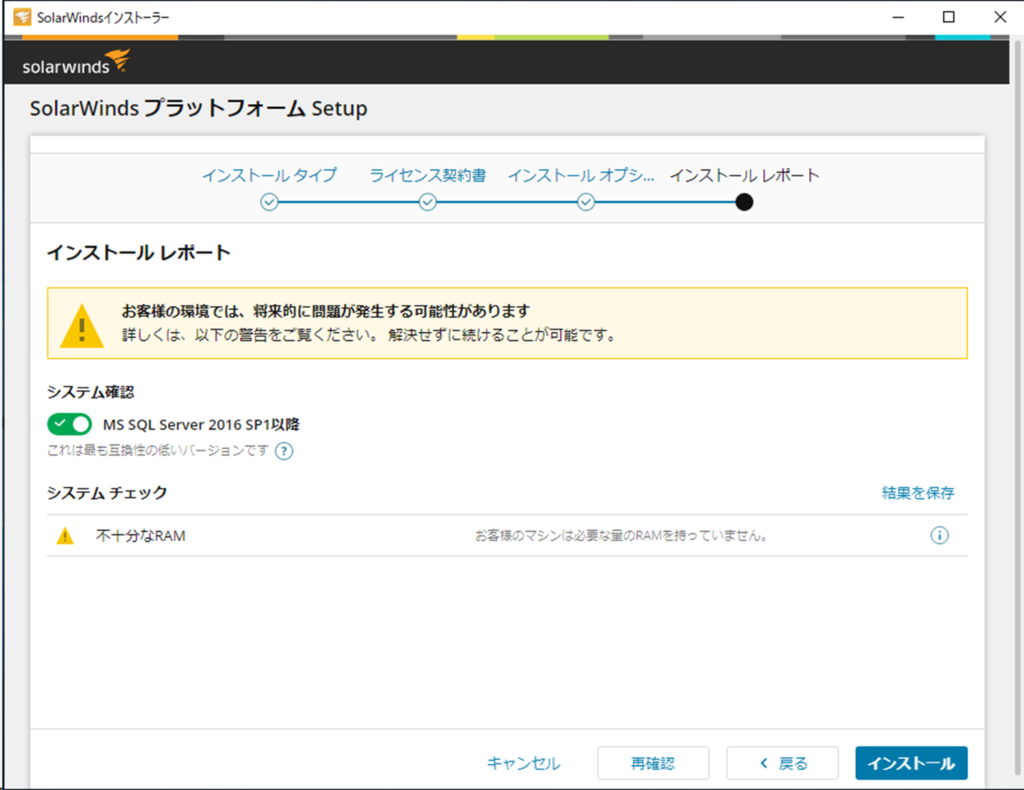Maximize the SolarWinds installer window

949,18
